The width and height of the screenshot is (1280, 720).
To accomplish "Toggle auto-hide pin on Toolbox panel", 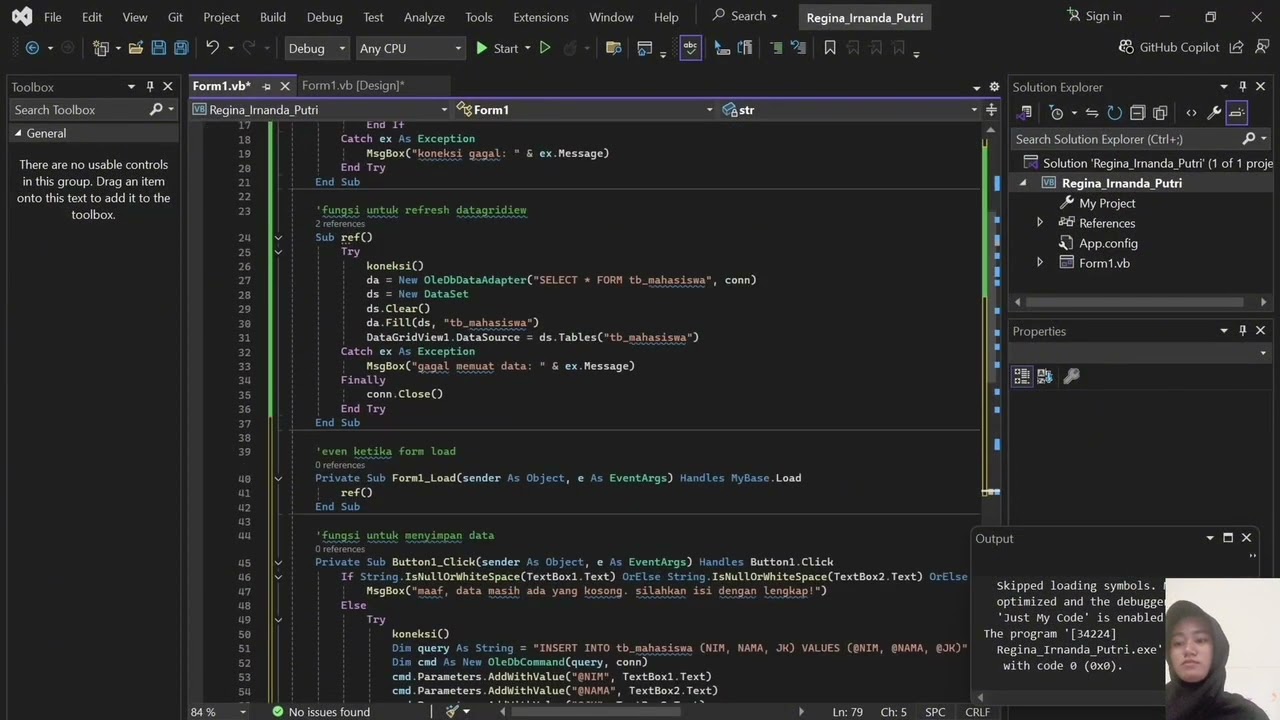I will [x=150, y=87].
